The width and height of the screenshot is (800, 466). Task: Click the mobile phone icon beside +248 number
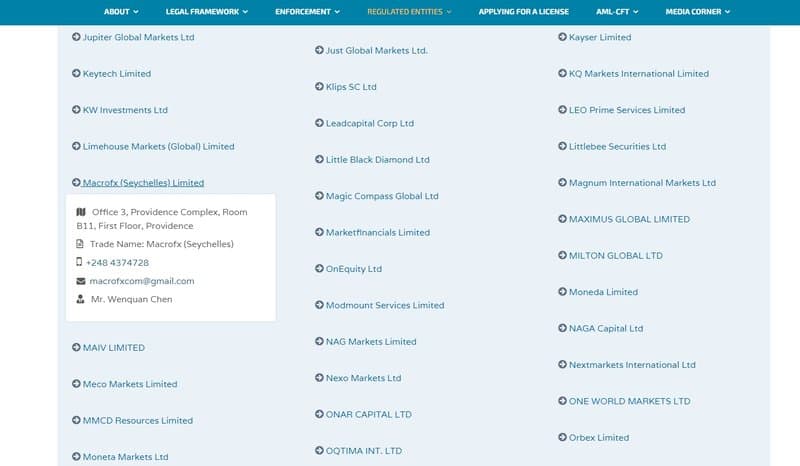(79, 262)
